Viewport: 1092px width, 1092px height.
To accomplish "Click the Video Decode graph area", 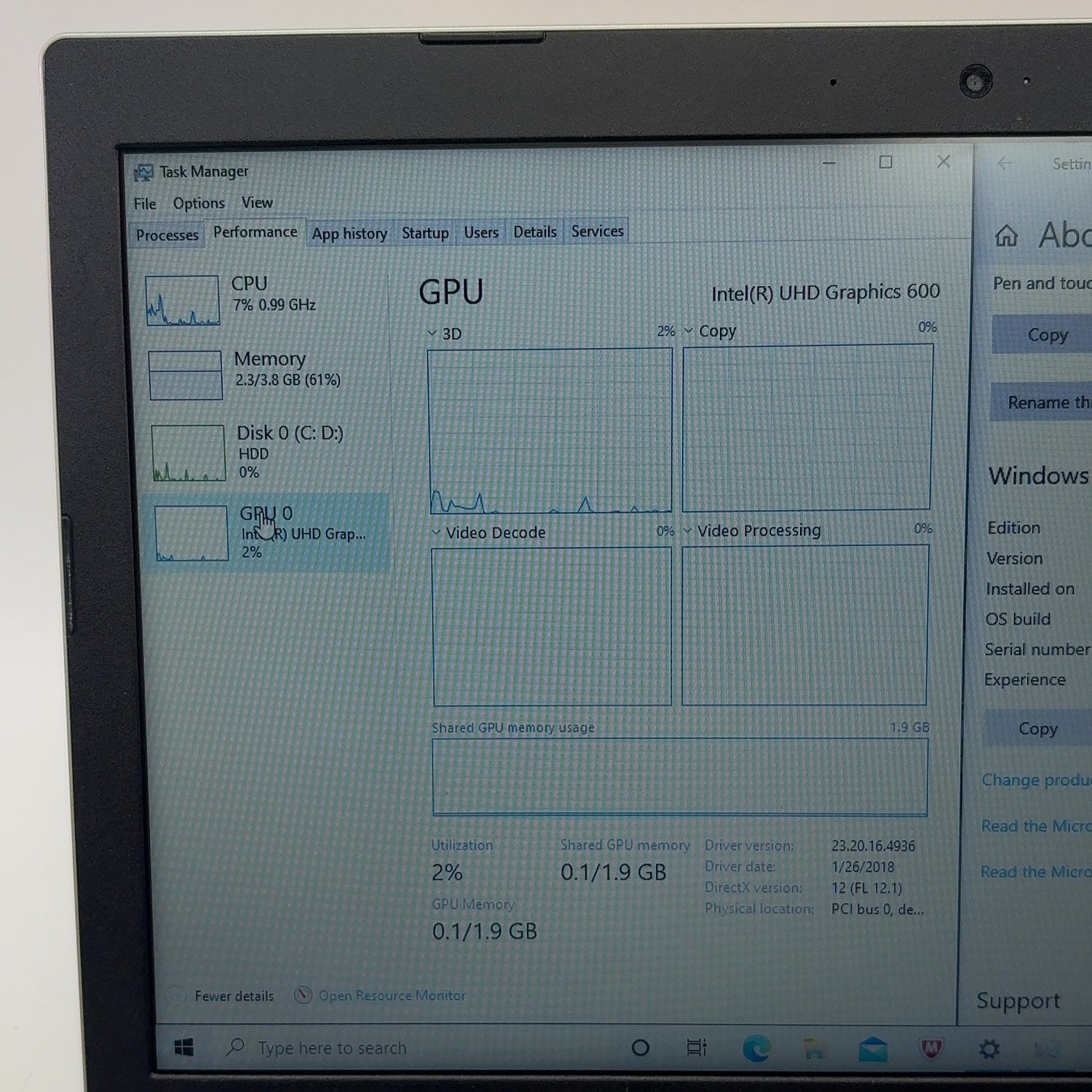I will pyautogui.click(x=552, y=626).
